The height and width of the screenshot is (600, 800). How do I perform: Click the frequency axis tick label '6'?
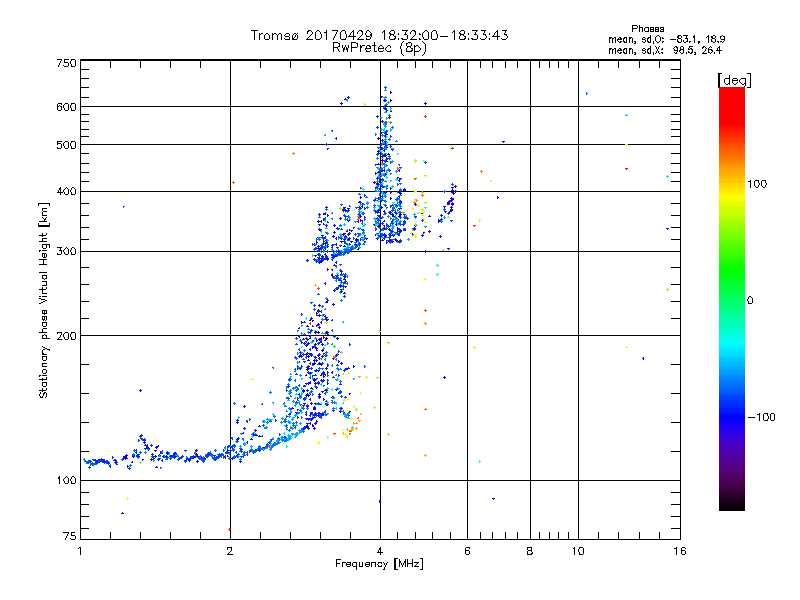tap(467, 551)
